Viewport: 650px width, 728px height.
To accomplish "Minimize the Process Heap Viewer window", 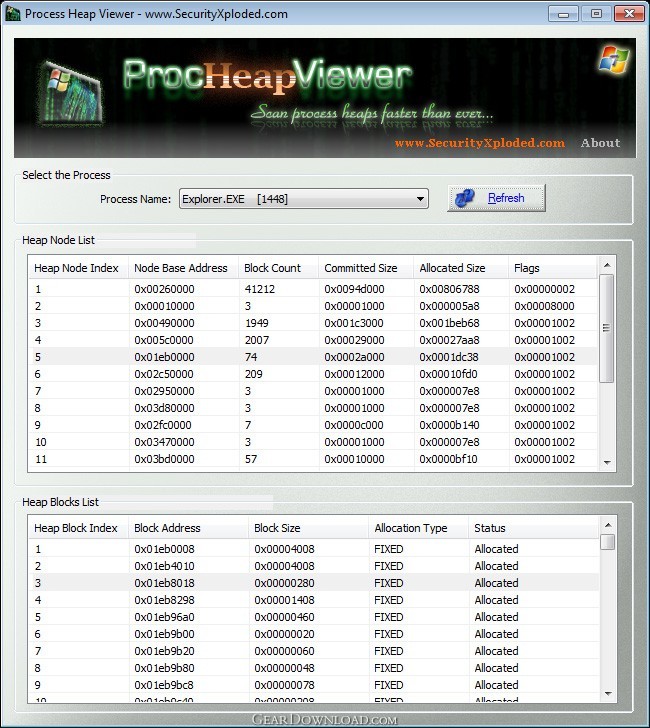I will pyautogui.click(x=563, y=14).
